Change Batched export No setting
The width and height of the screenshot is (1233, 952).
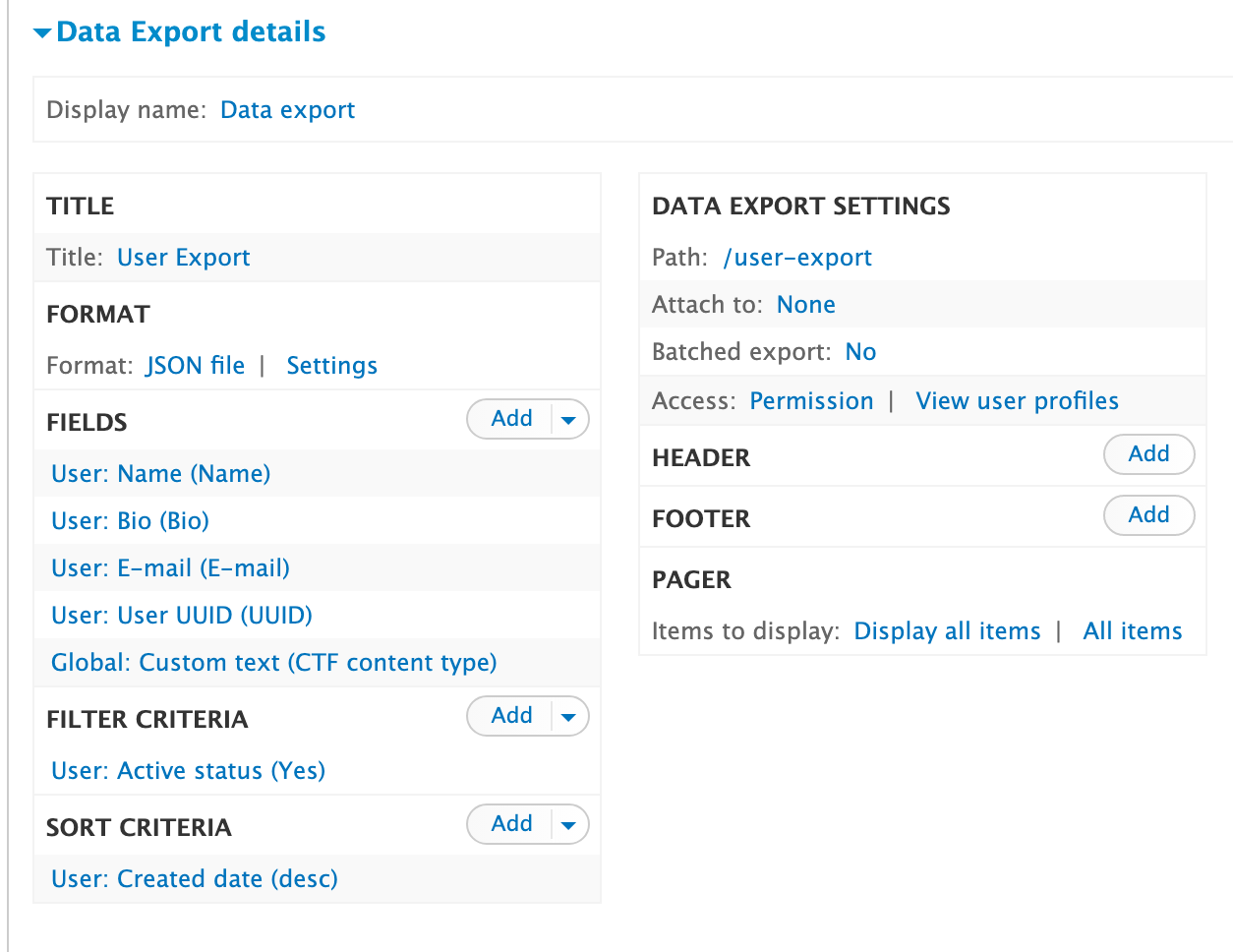pyautogui.click(x=860, y=352)
